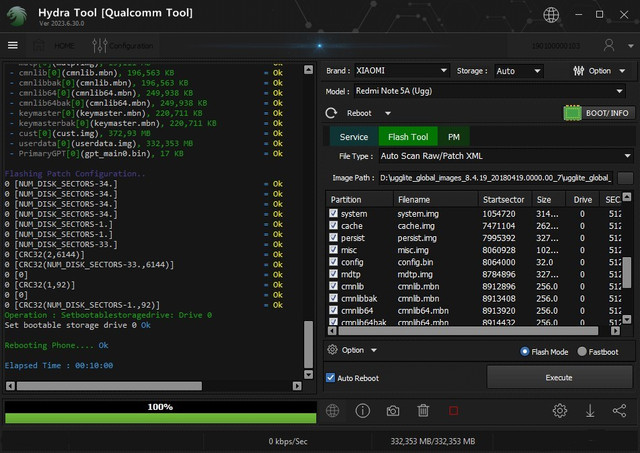Click the Reboot refresh icon

coord(331,113)
